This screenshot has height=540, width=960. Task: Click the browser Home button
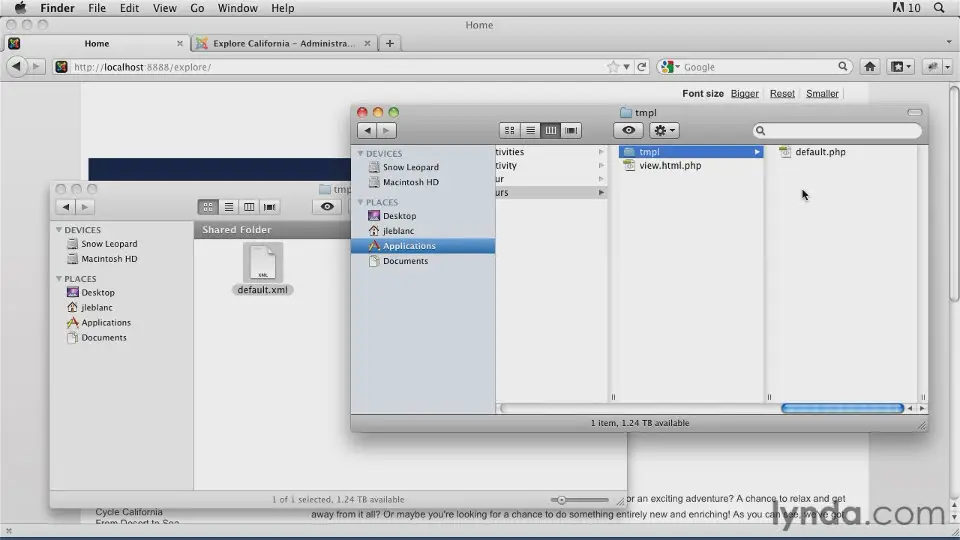(x=869, y=67)
